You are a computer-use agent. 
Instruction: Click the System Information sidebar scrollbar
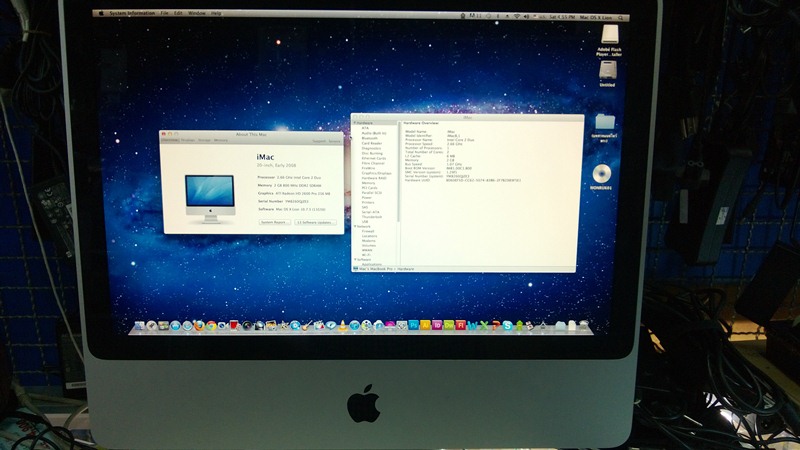tap(398, 173)
